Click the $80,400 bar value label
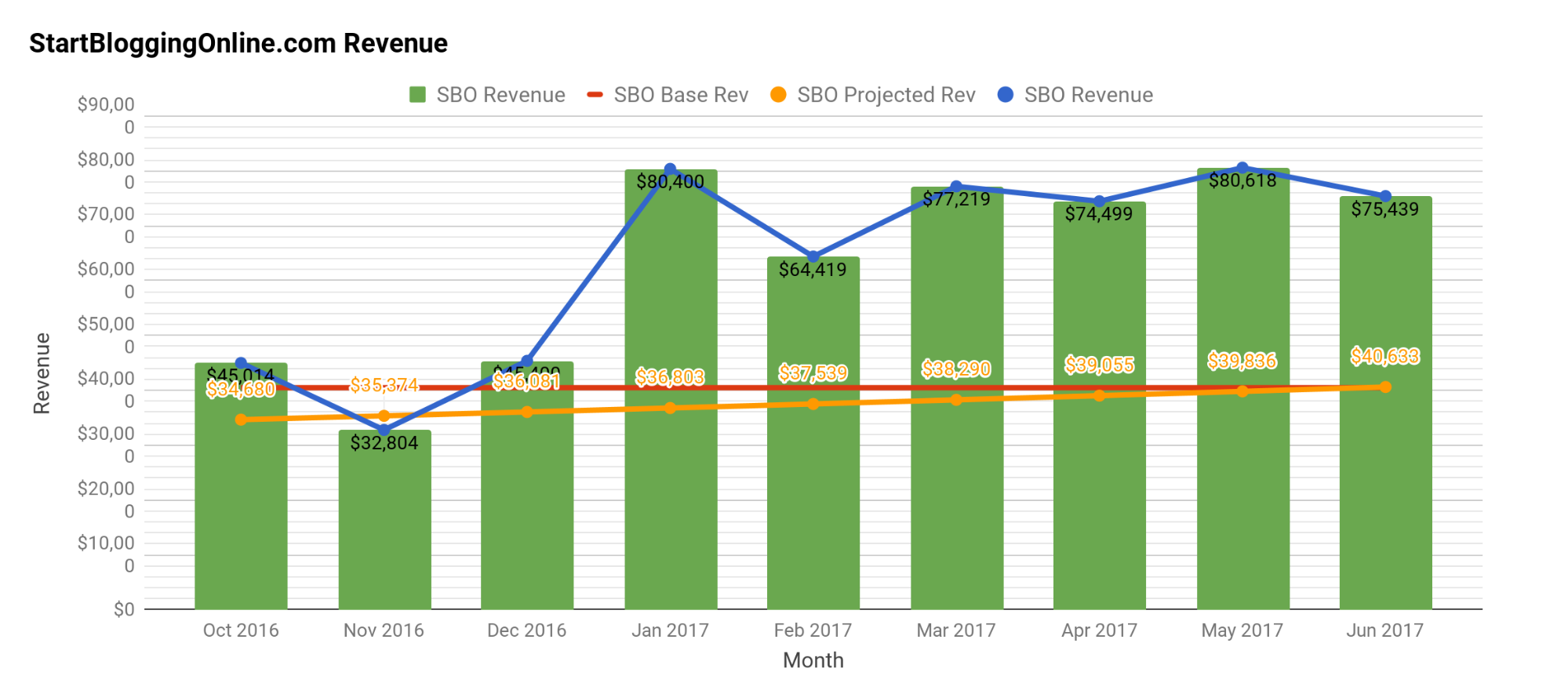The height and width of the screenshot is (683, 1568). [670, 182]
